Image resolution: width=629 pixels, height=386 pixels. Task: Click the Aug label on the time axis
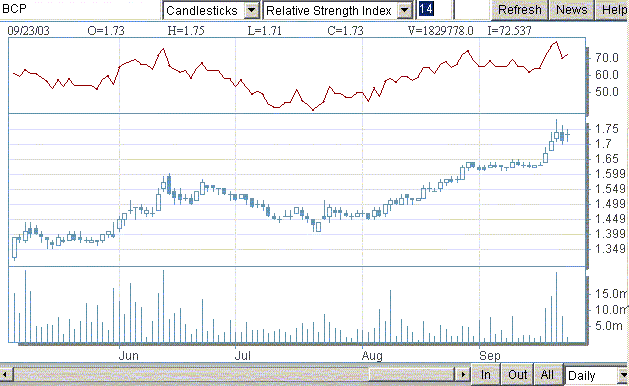click(x=372, y=356)
